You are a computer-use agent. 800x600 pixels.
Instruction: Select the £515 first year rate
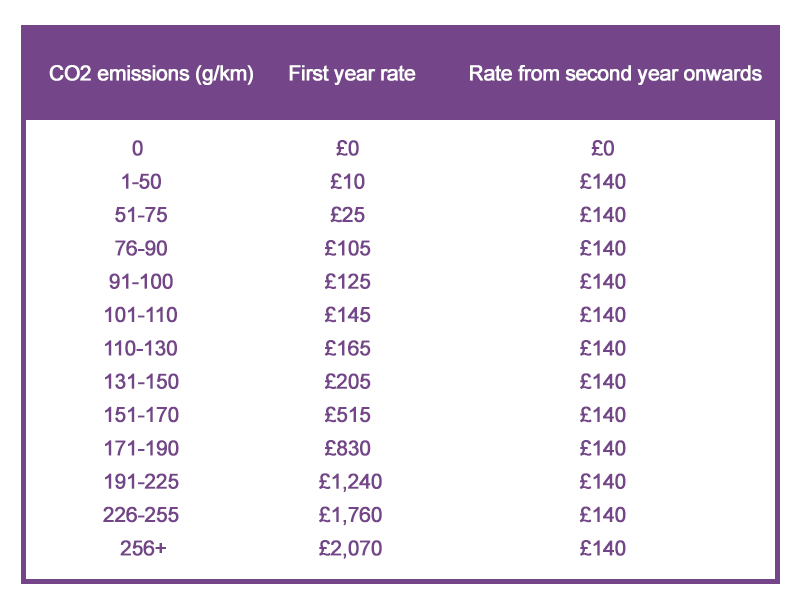(x=348, y=415)
